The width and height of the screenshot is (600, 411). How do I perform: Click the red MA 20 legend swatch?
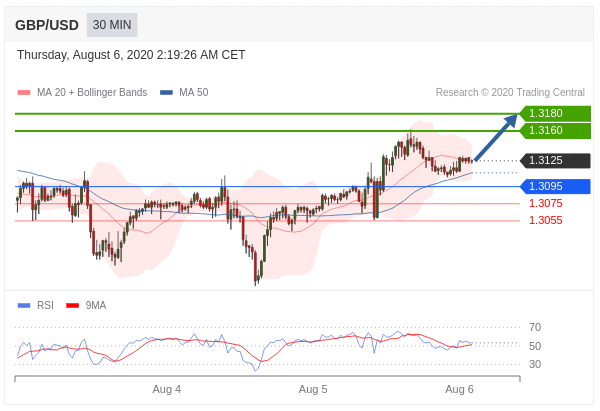pos(24,92)
